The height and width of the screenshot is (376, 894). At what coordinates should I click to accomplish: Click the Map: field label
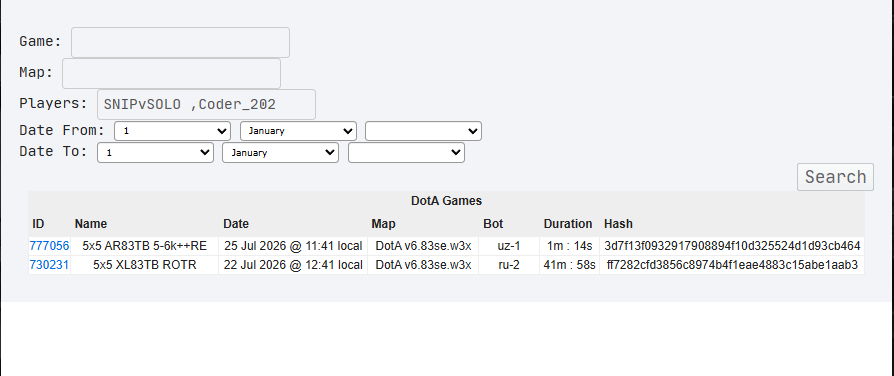pos(36,72)
